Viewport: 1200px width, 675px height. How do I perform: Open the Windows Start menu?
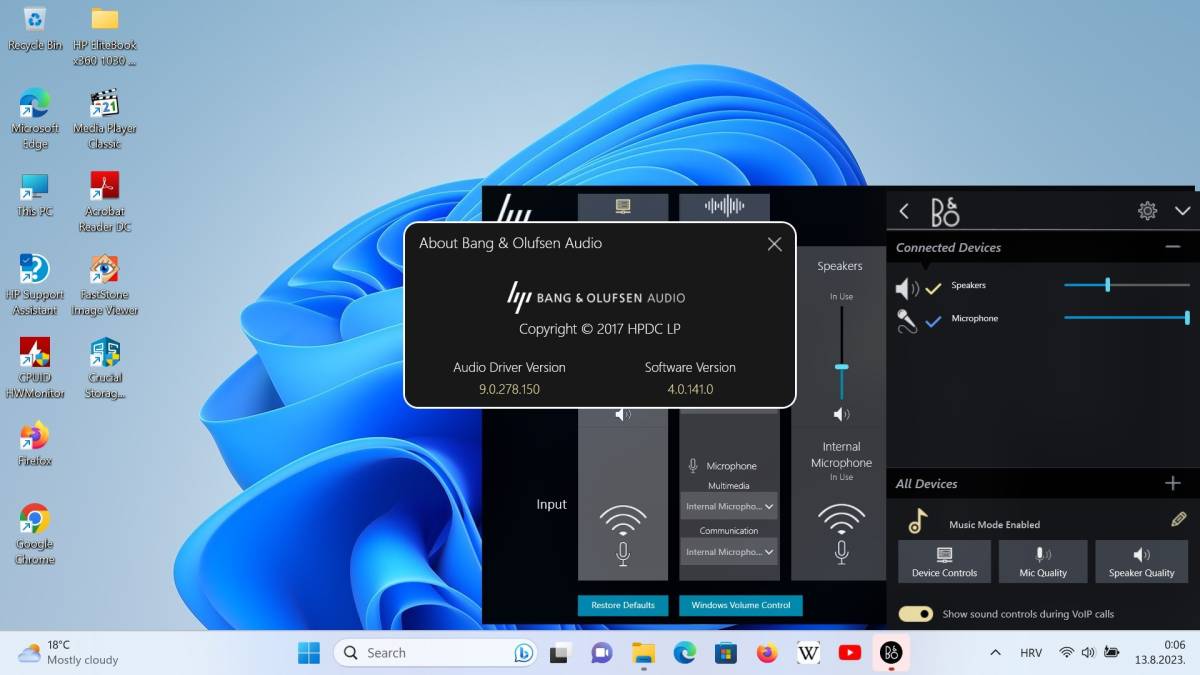[309, 653]
